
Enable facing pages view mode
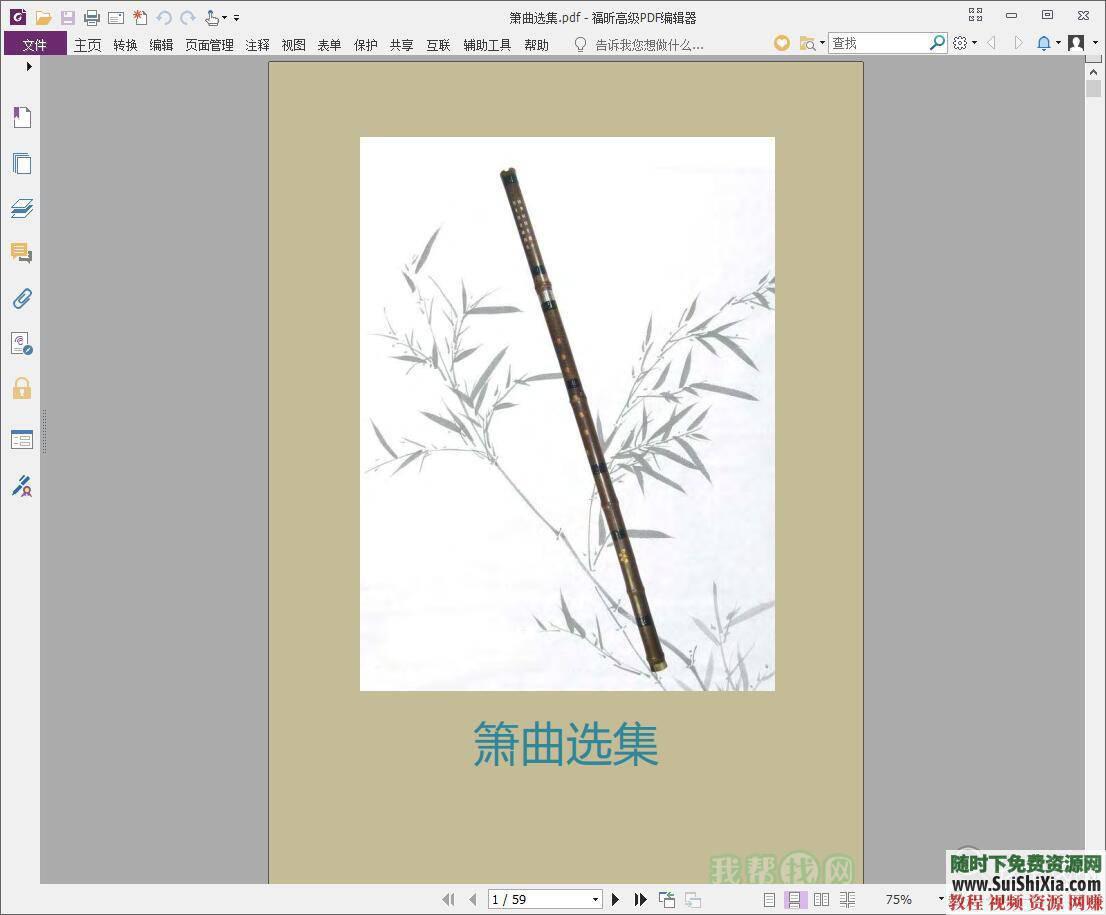point(822,899)
